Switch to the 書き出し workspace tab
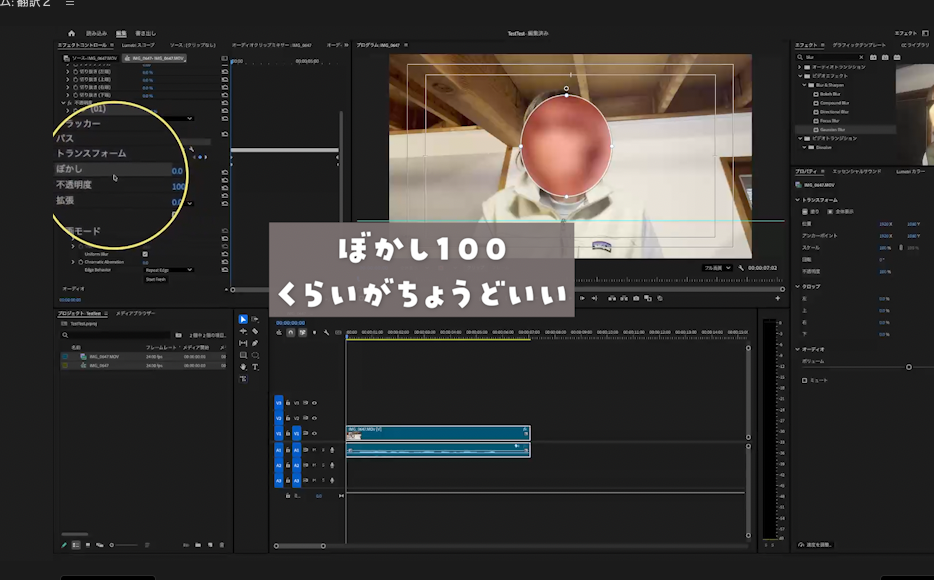Image resolution: width=934 pixels, height=580 pixels. [x=144, y=33]
